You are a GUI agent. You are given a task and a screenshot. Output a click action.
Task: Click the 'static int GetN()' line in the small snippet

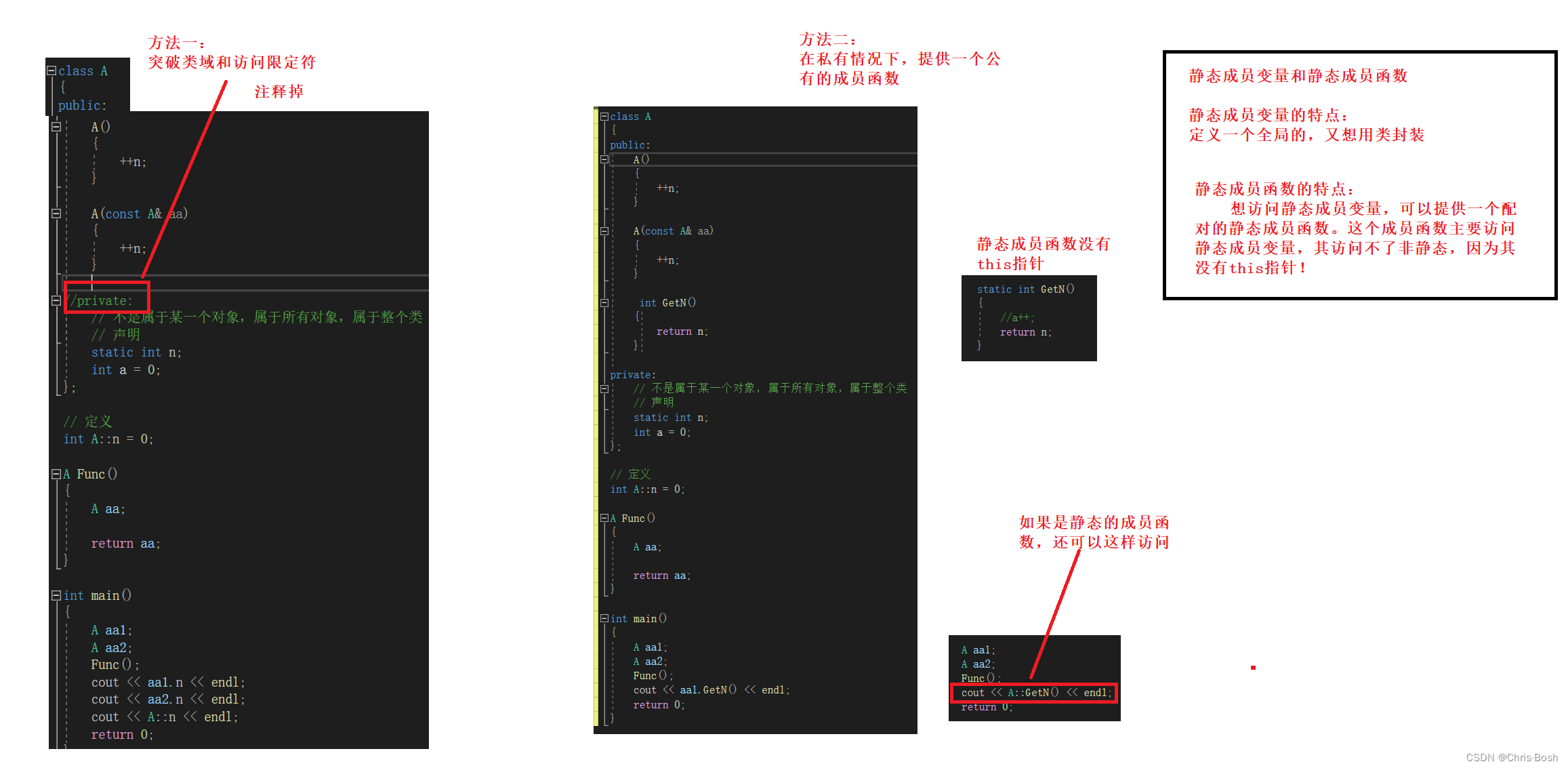pos(1026,289)
